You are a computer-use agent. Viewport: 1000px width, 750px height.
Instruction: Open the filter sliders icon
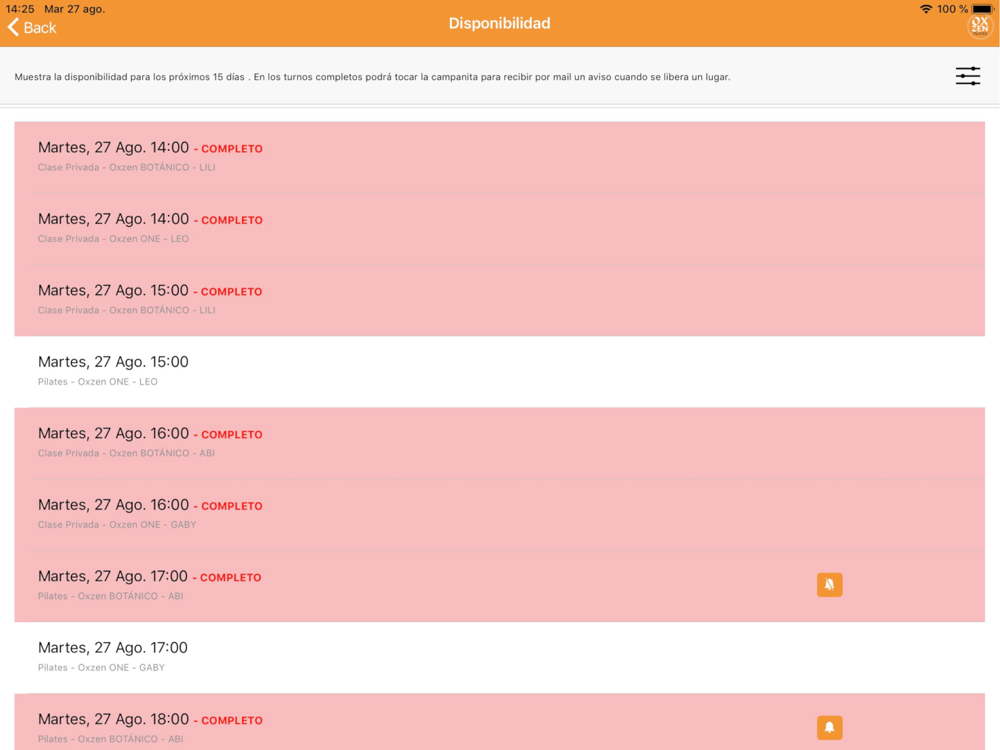pos(967,76)
